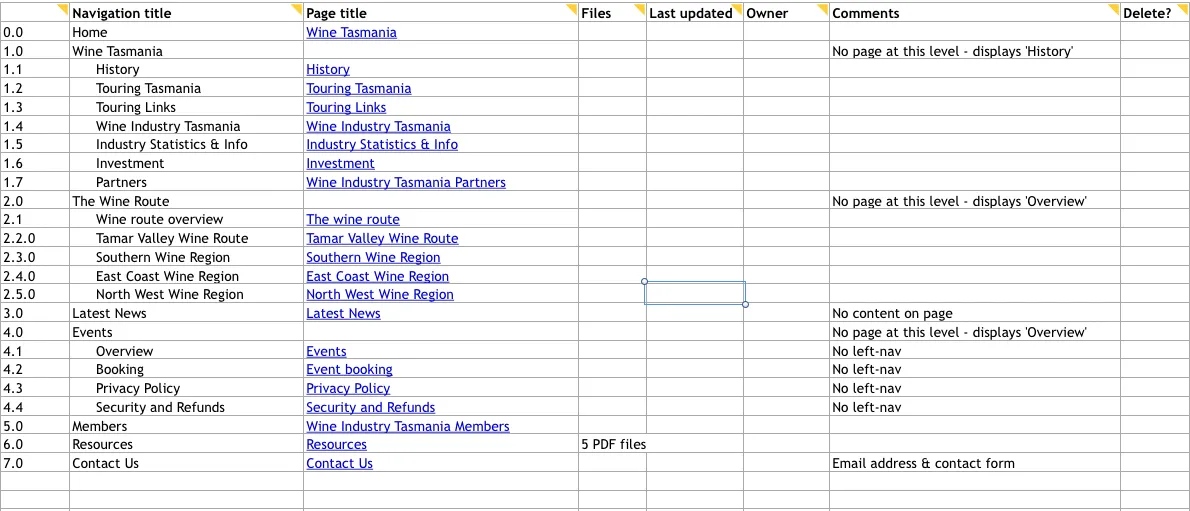Image resolution: width=1190 pixels, height=511 pixels.
Task: Click the highlighted Last updated cell in row 2.5.0
Action: click(695, 293)
